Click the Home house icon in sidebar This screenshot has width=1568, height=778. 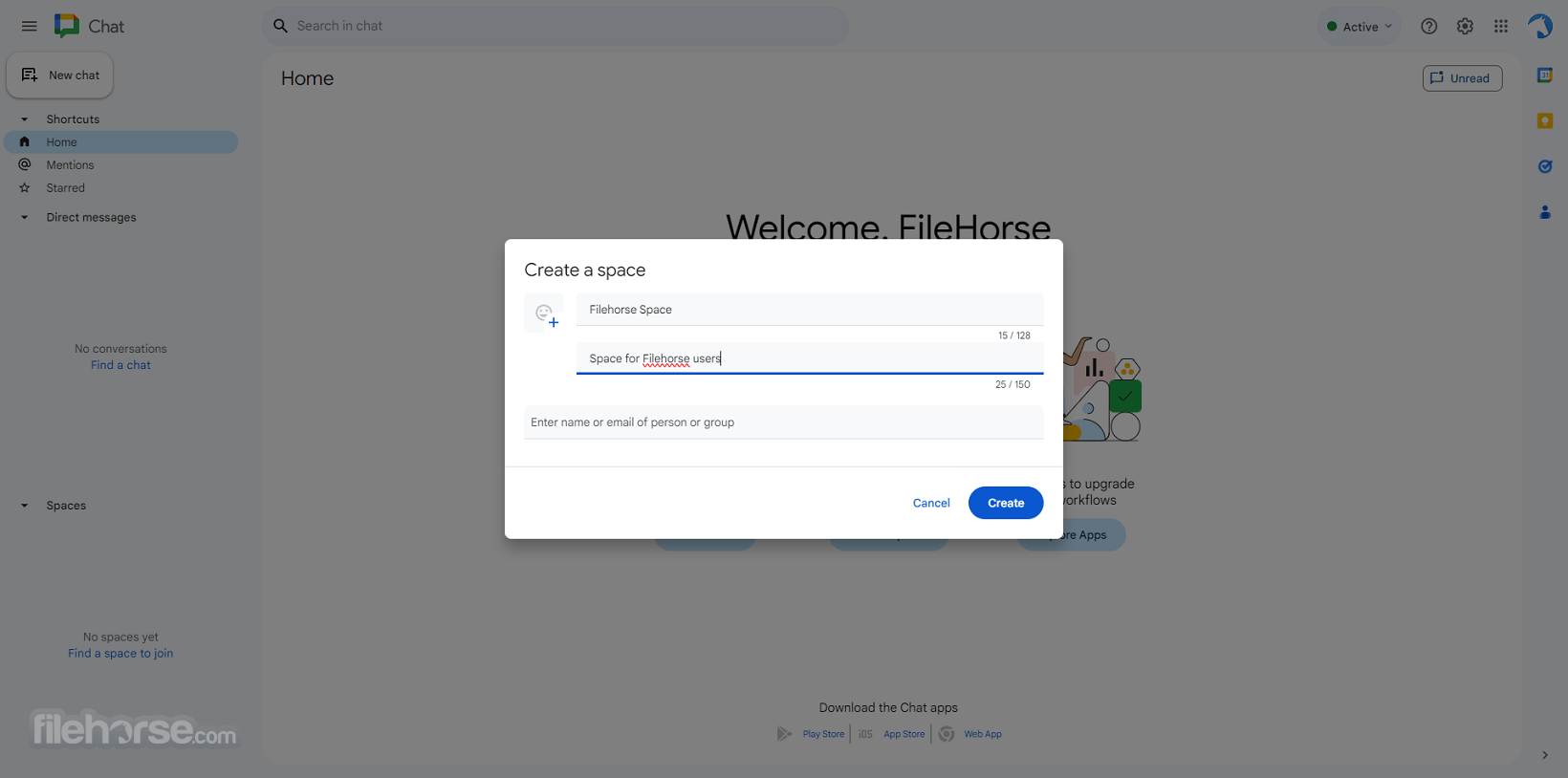25,141
